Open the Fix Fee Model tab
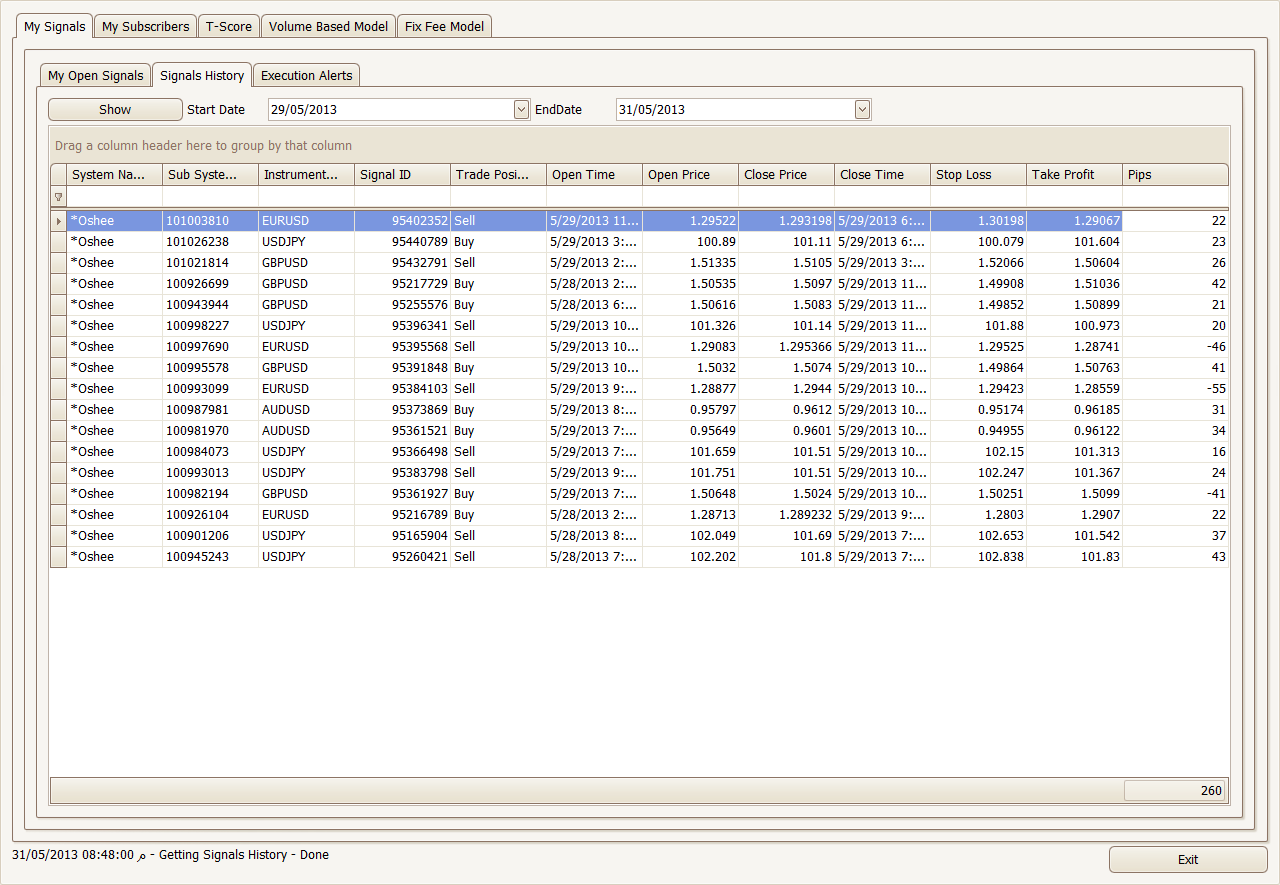Viewport: 1280px width, 885px height. pos(445,27)
